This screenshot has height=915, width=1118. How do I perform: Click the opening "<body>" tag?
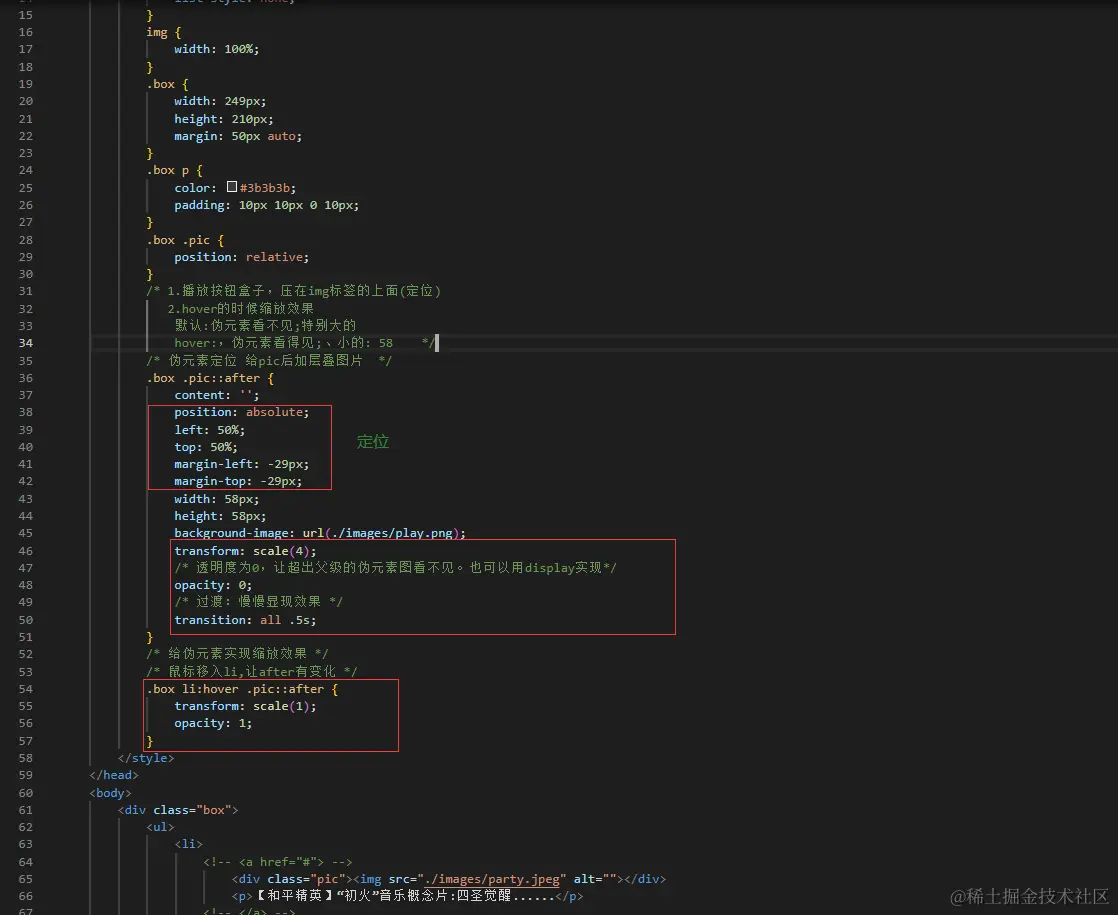(x=111, y=793)
